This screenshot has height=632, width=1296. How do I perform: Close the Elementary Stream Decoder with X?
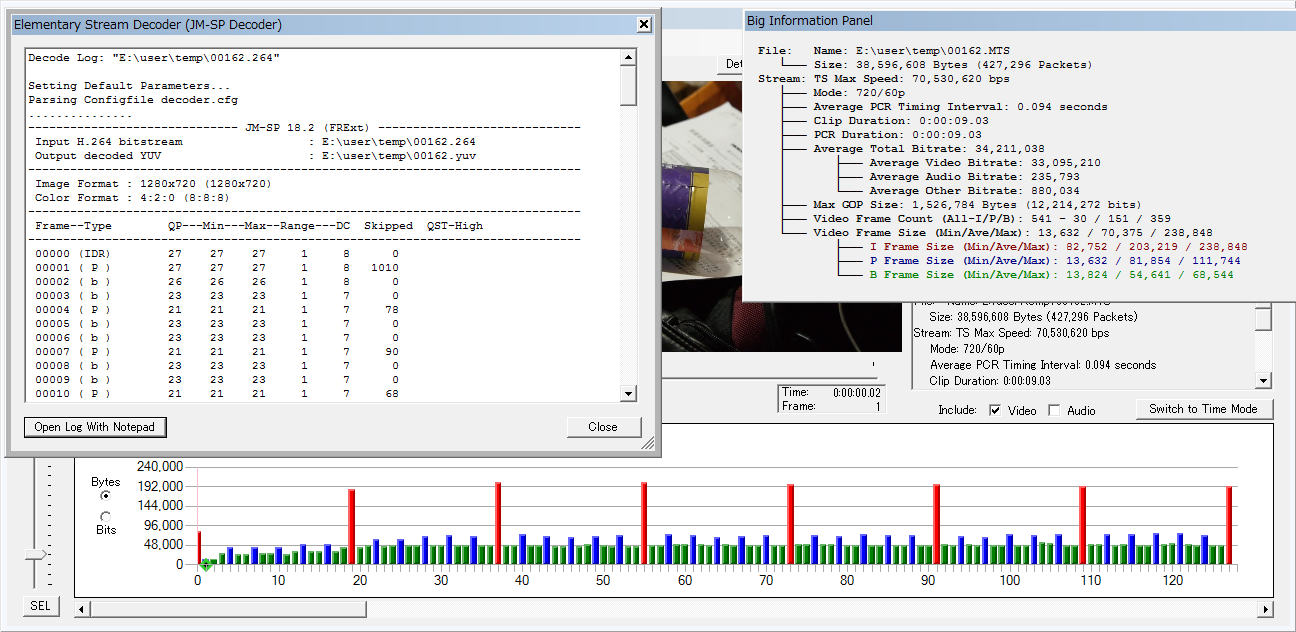(x=644, y=24)
